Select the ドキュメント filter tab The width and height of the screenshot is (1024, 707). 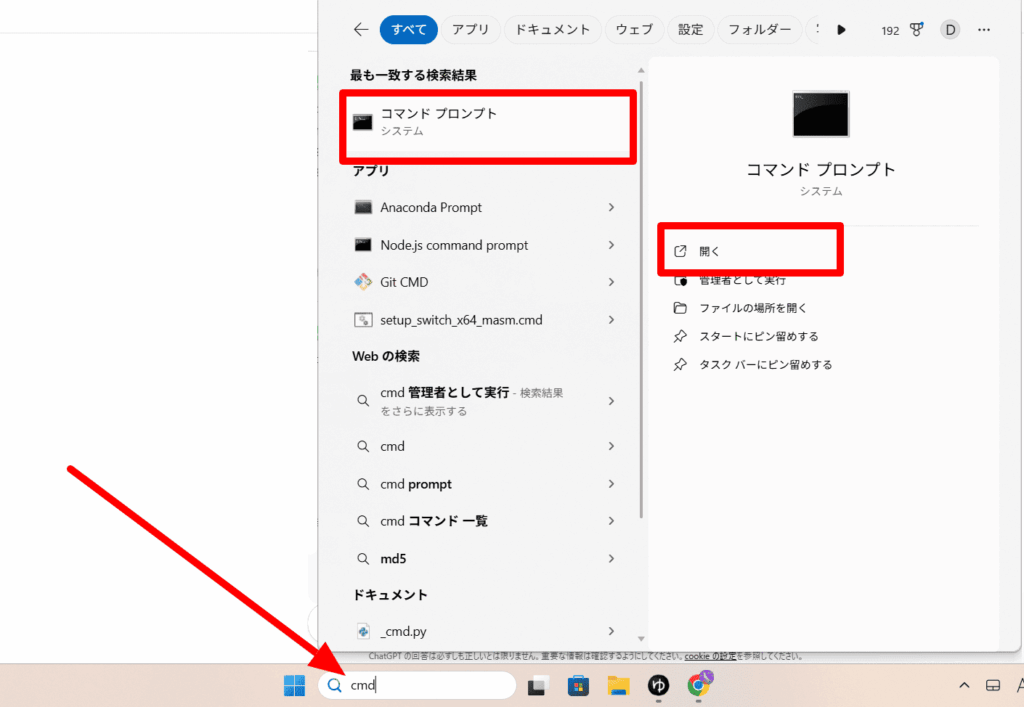pyautogui.click(x=553, y=30)
